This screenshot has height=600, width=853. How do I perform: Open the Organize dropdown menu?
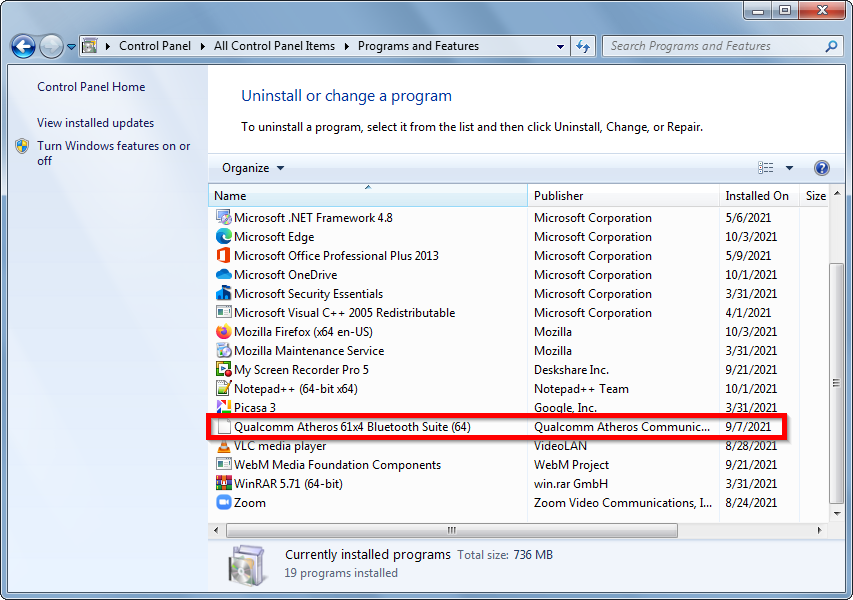[x=252, y=167]
